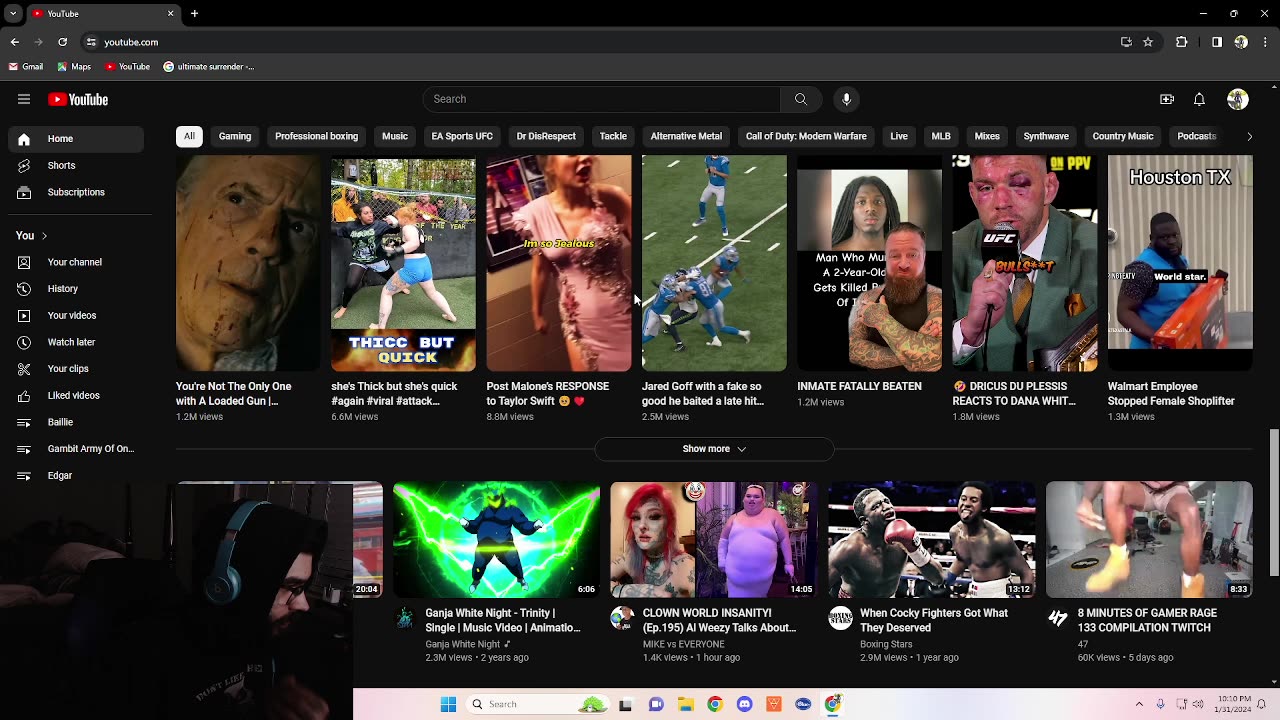The width and height of the screenshot is (1280, 720).
Task: Bookmark this page with the star icon
Action: [1148, 42]
